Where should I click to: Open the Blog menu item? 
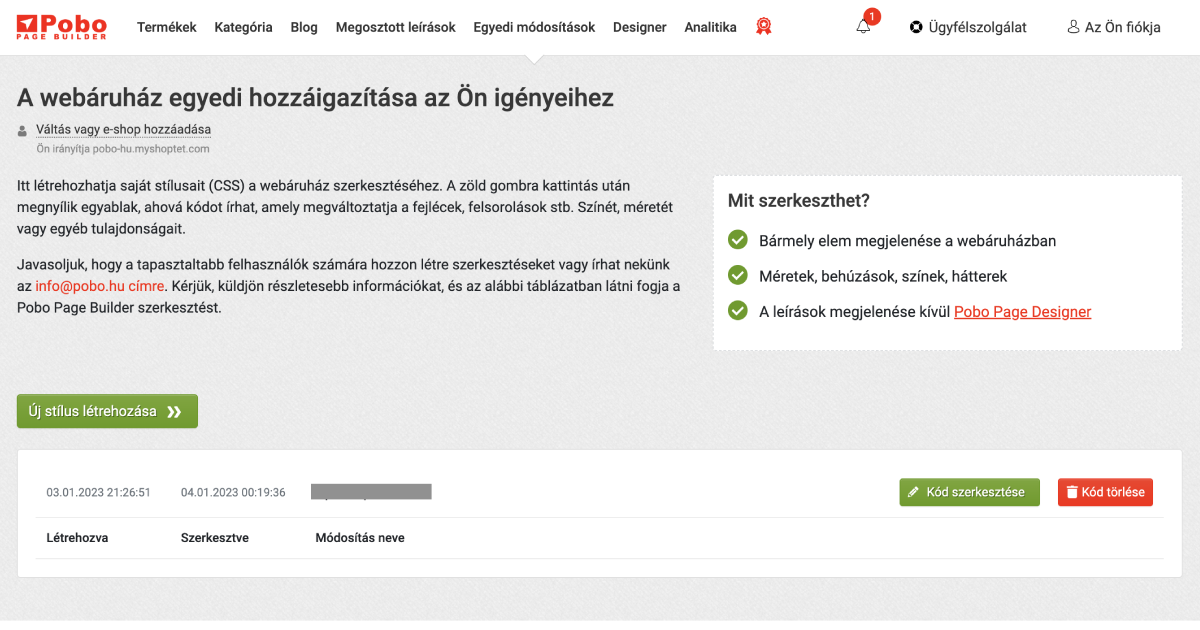304,27
